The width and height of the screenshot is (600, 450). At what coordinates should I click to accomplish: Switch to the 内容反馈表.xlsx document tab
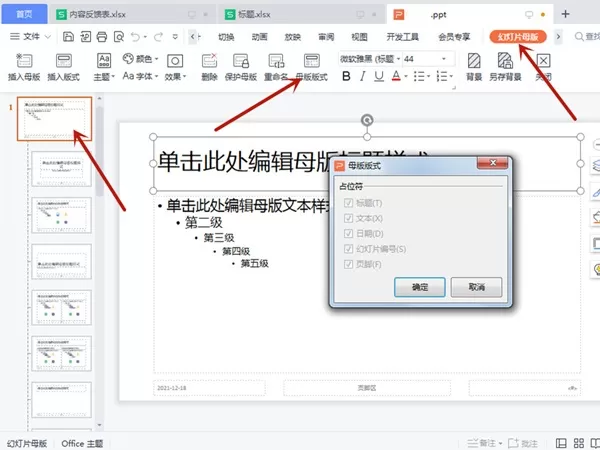[x=132, y=15]
